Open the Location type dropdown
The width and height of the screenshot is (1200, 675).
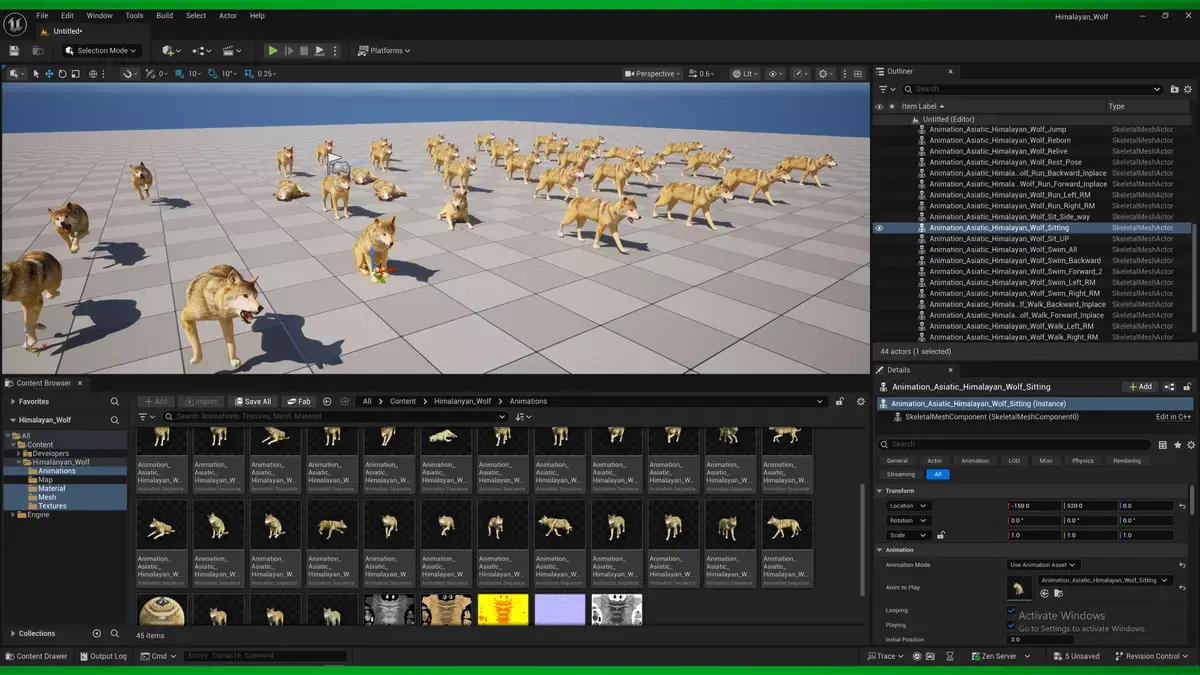pyautogui.click(x=908, y=506)
